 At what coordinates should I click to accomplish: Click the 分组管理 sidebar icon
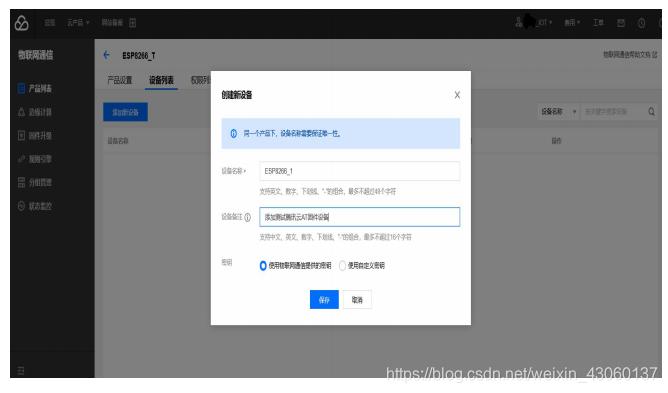point(21,182)
